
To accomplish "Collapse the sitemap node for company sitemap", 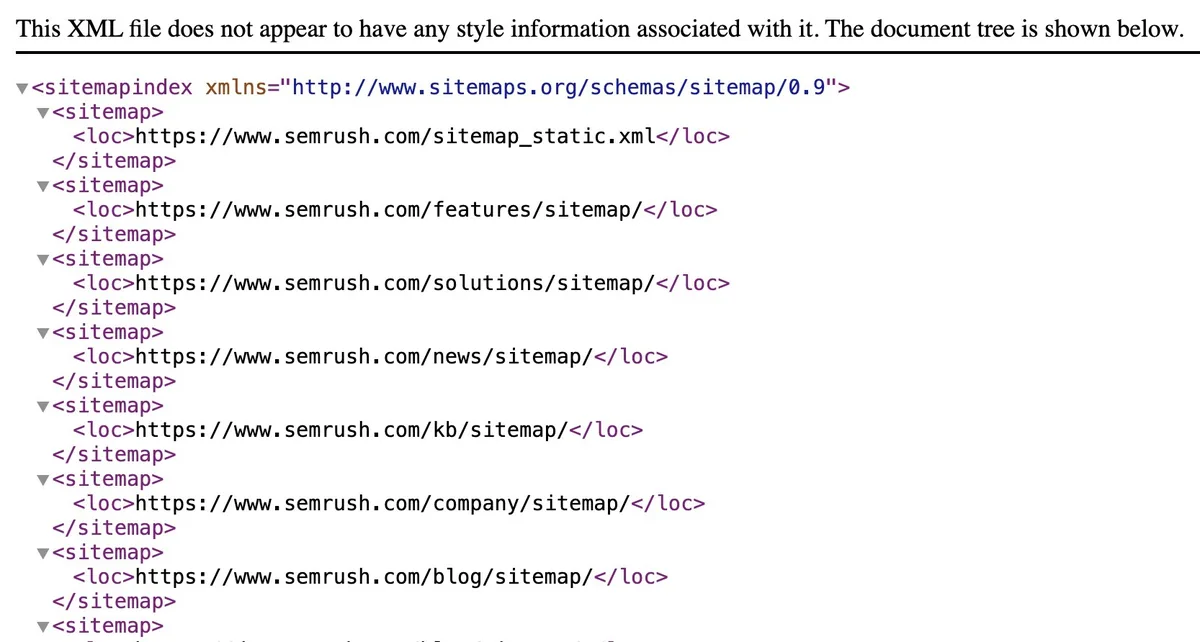I will pos(42,480).
